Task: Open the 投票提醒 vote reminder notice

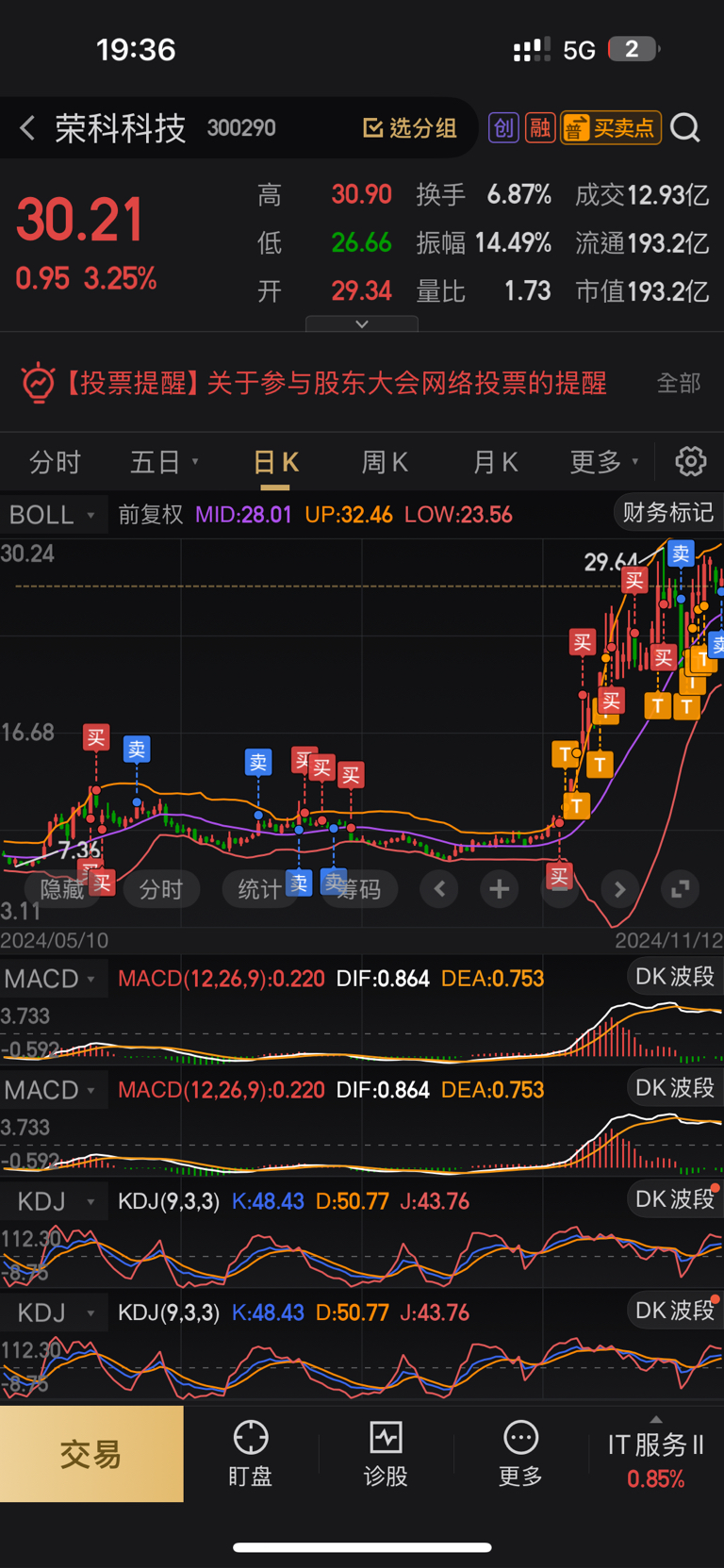Action: pyautogui.click(x=336, y=383)
